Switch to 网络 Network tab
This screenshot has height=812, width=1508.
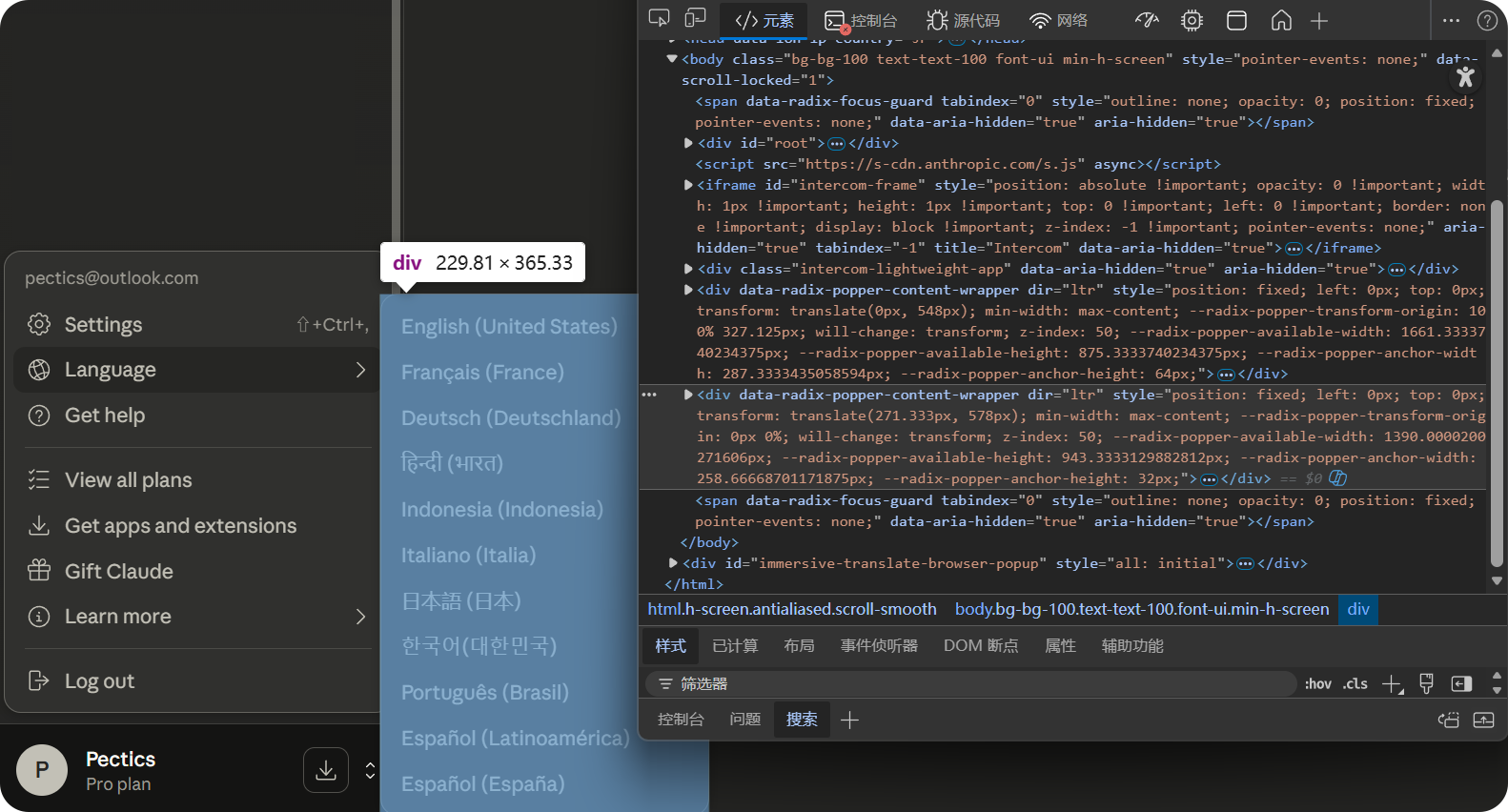tap(1059, 20)
